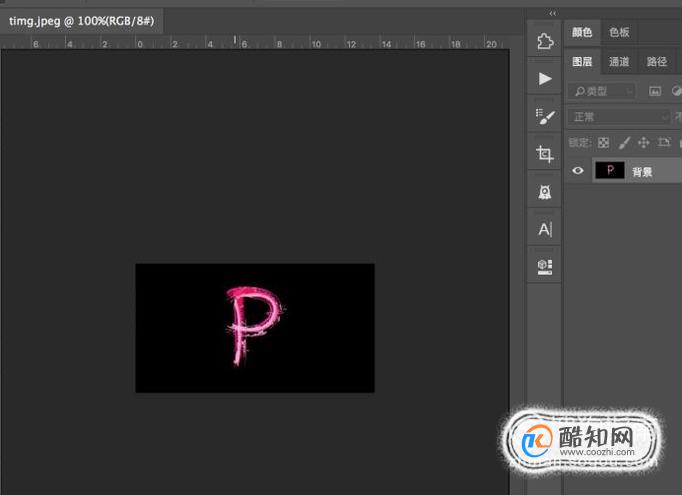Open the 类型 layer filter dropdown
This screenshot has width=682, height=495.
tap(602, 91)
